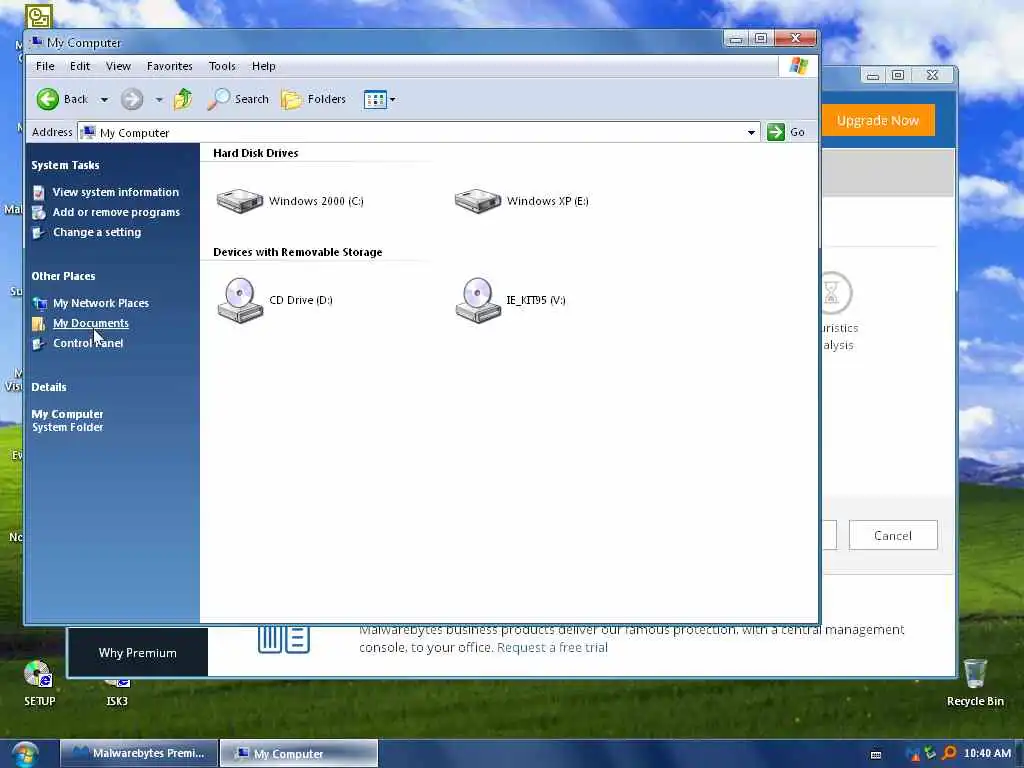The height and width of the screenshot is (768, 1024).
Task: Click the My Computer title bar icon
Action: (x=37, y=42)
